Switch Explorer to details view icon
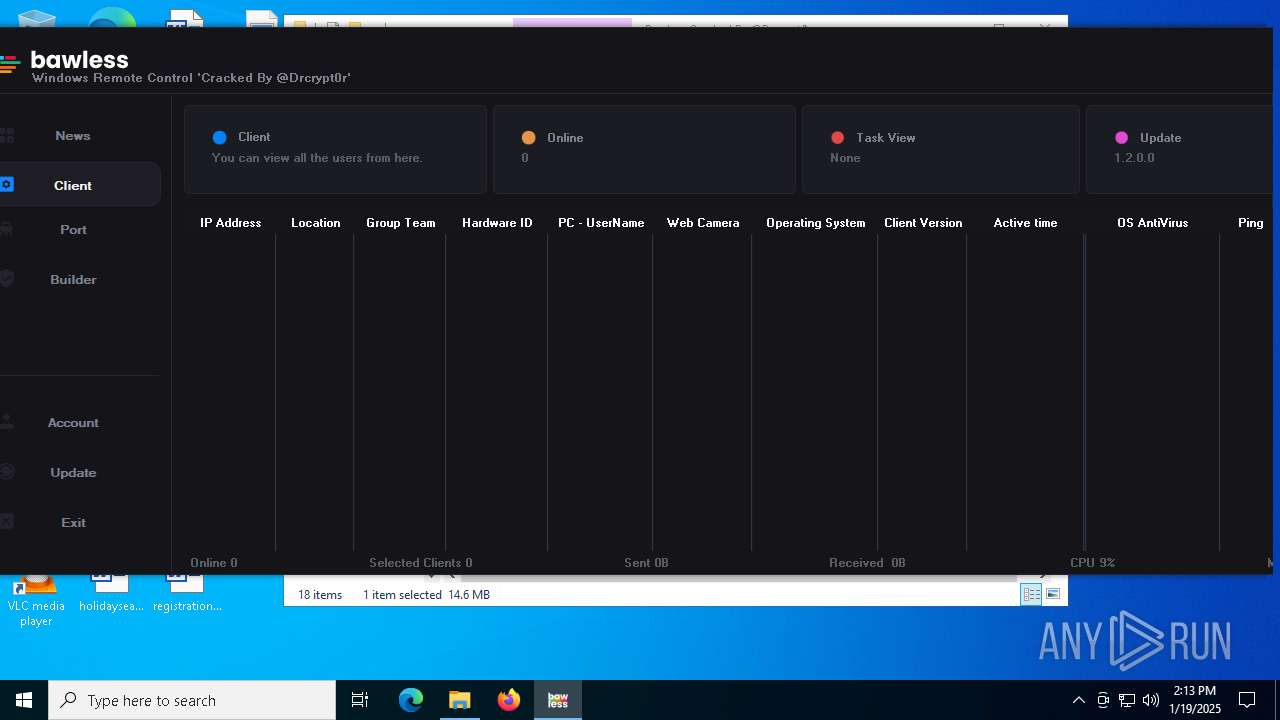The image size is (1280, 720). tap(1031, 594)
